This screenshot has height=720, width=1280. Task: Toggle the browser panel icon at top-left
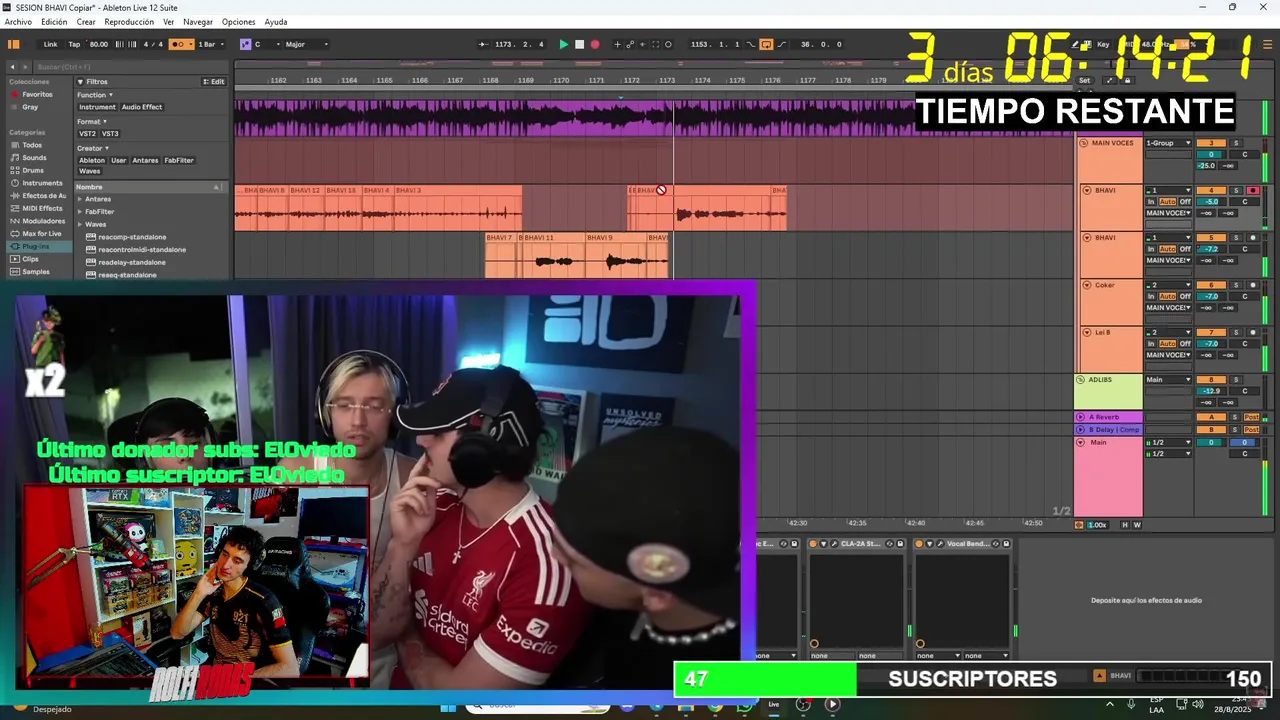[14, 44]
